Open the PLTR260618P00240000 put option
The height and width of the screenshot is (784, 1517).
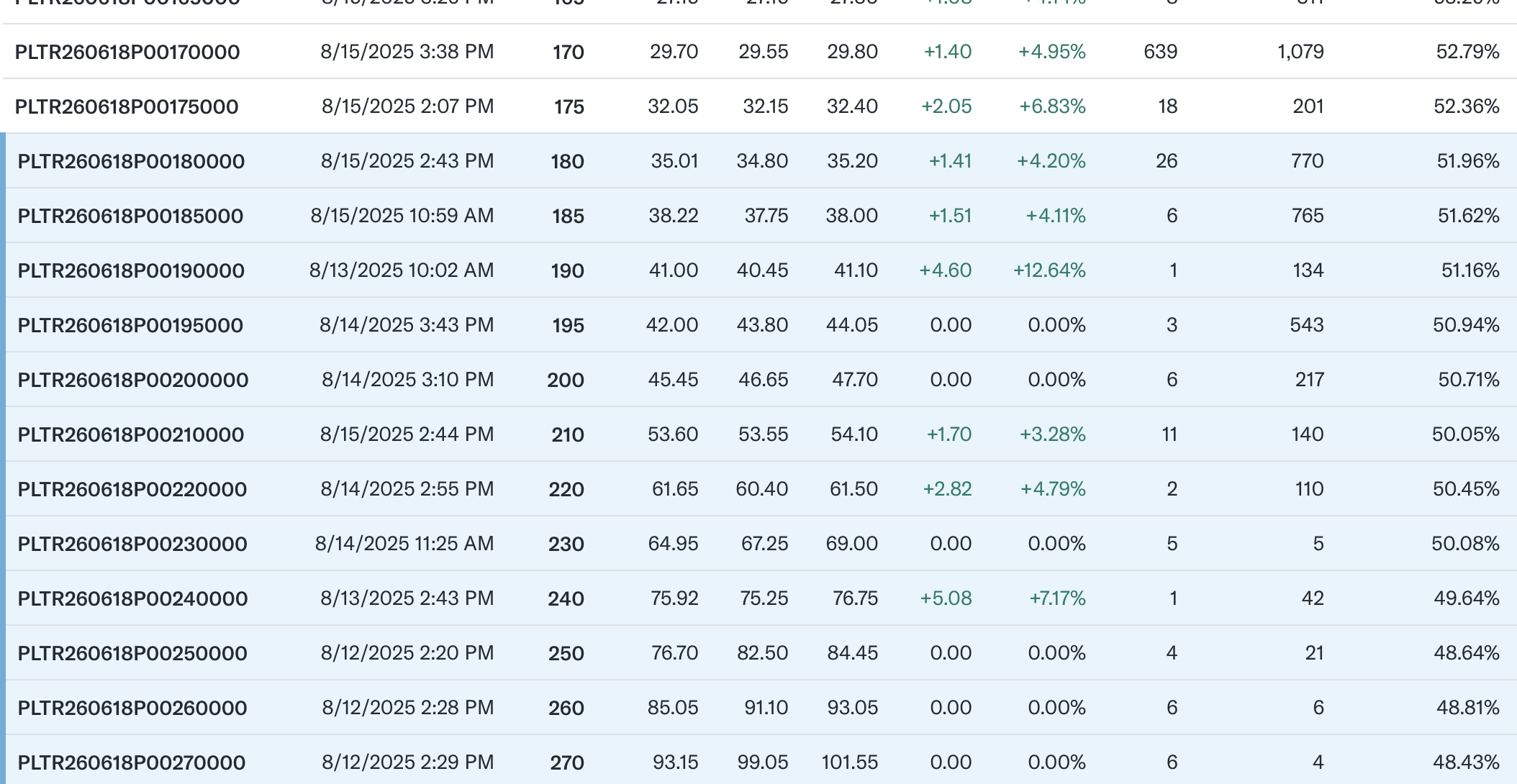tap(132, 598)
